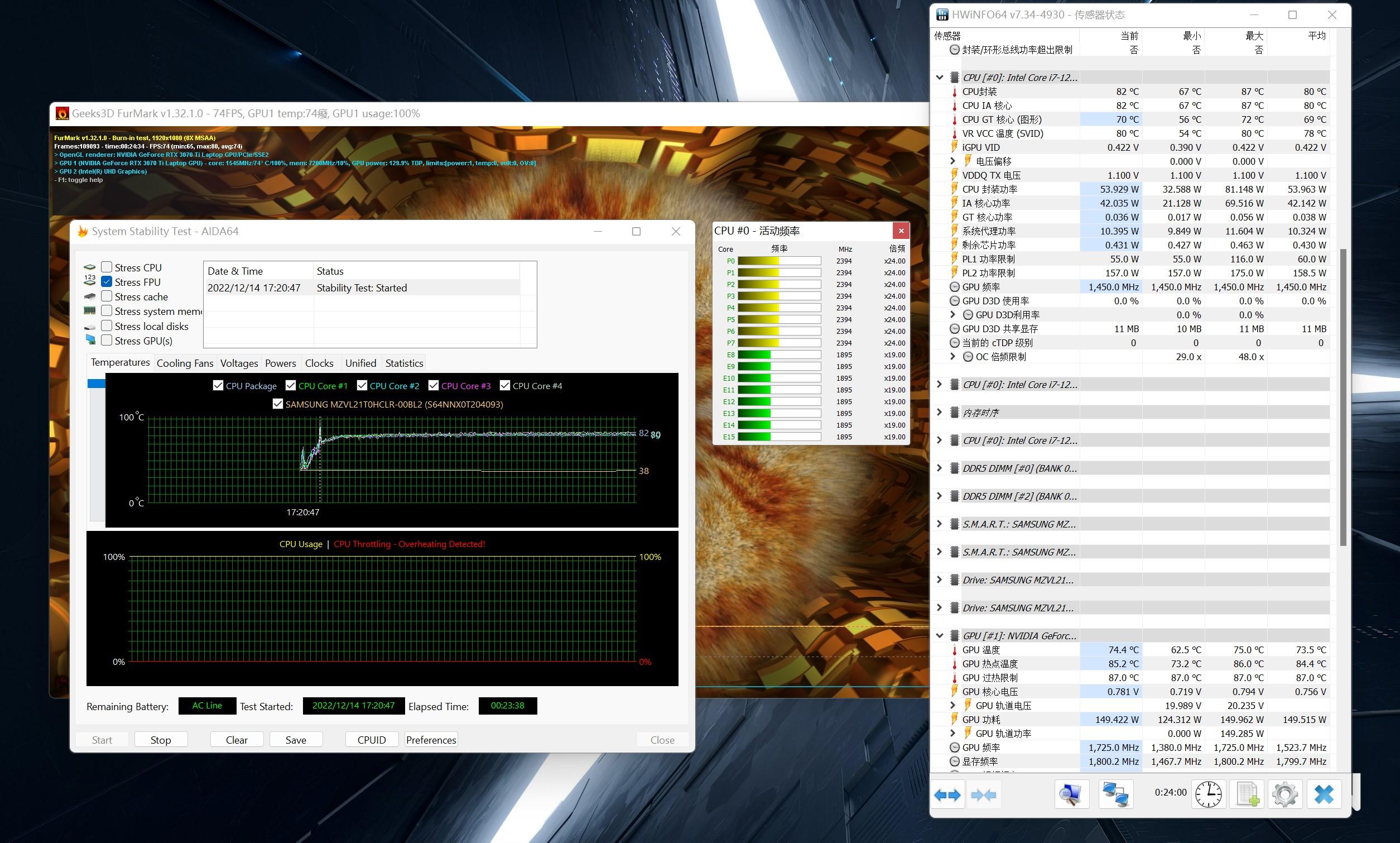Reset sensor timing with the clock icon
Viewport: 1400px width, 843px height.
[1207, 794]
